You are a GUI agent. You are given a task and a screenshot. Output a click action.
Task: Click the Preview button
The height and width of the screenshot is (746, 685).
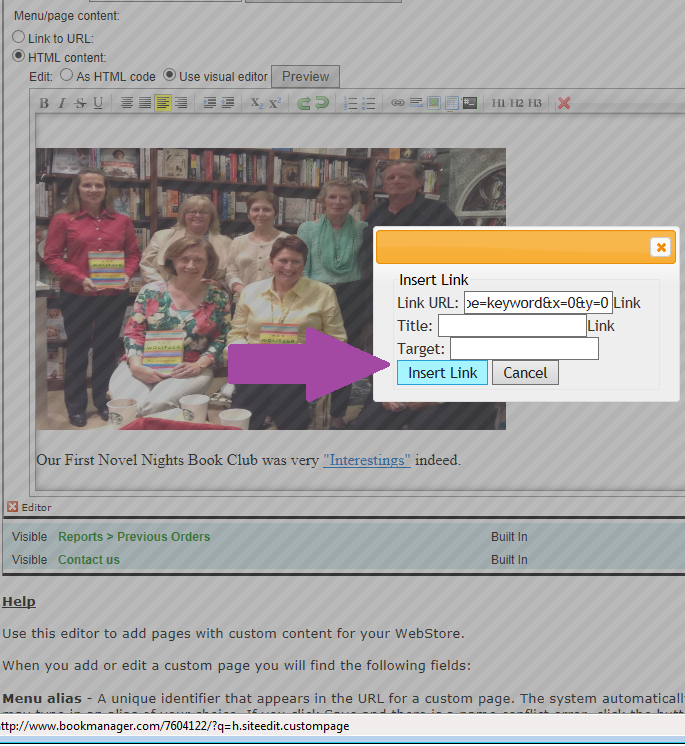coord(305,76)
